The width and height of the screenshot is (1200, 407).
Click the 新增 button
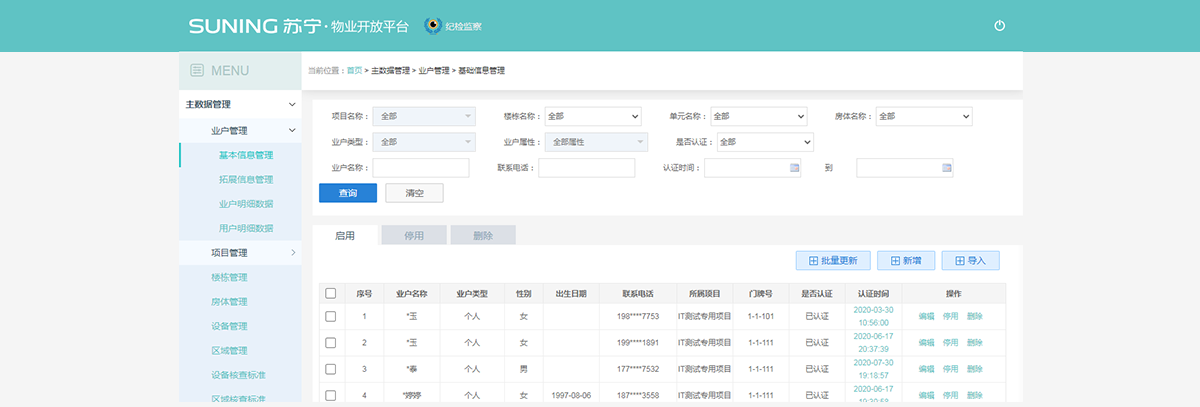point(906,260)
